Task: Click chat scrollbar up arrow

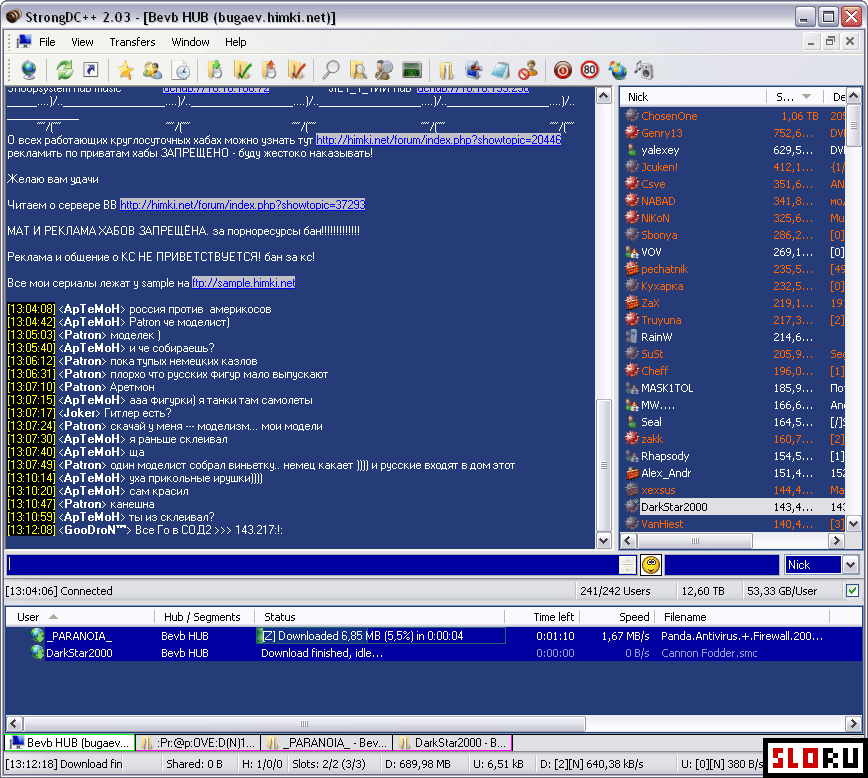Action: click(603, 96)
